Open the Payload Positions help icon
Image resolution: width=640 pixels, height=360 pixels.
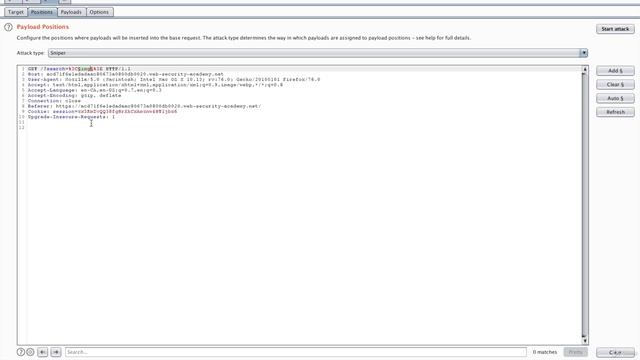tap(8, 27)
